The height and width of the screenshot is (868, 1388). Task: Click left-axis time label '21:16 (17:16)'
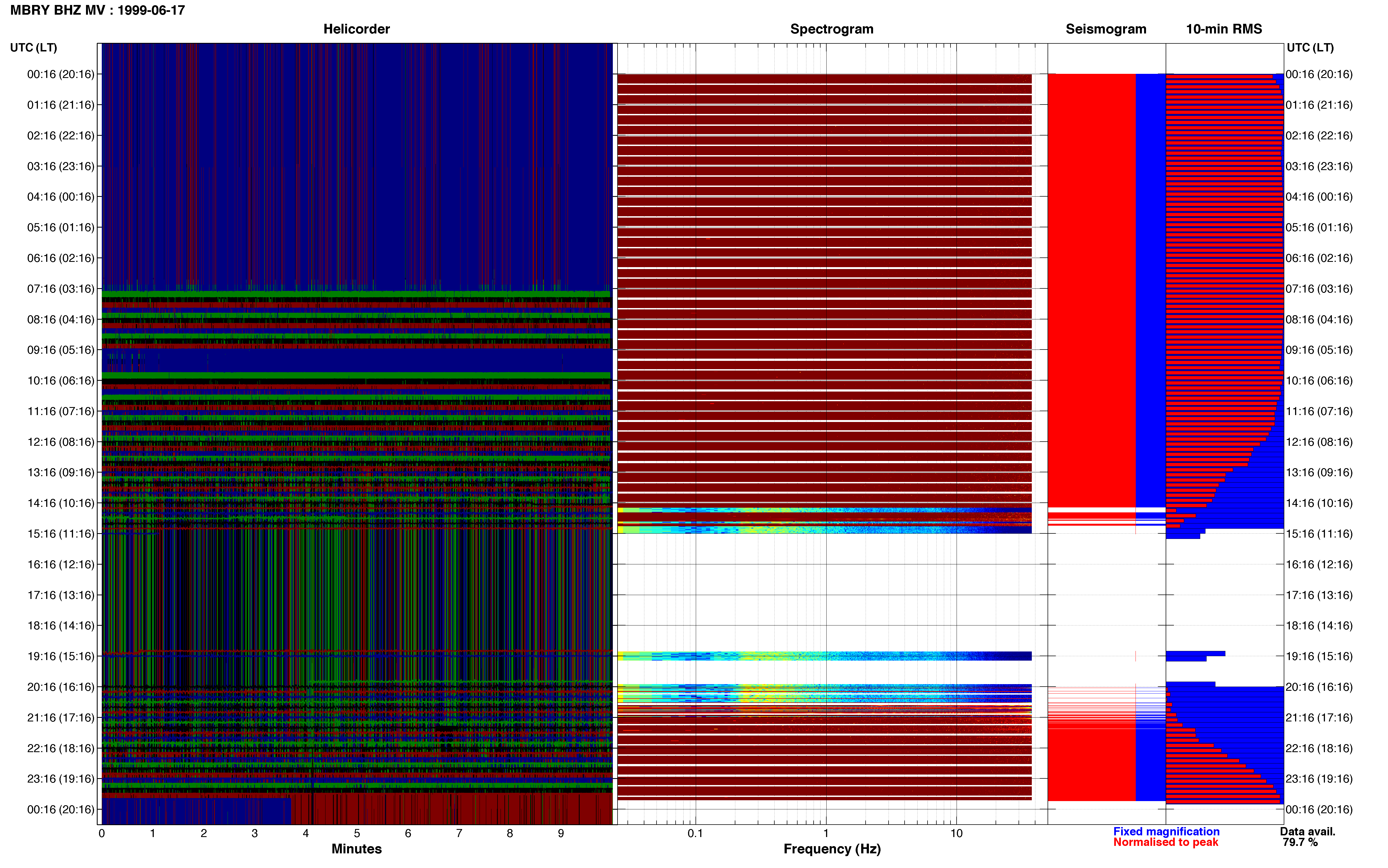click(61, 718)
